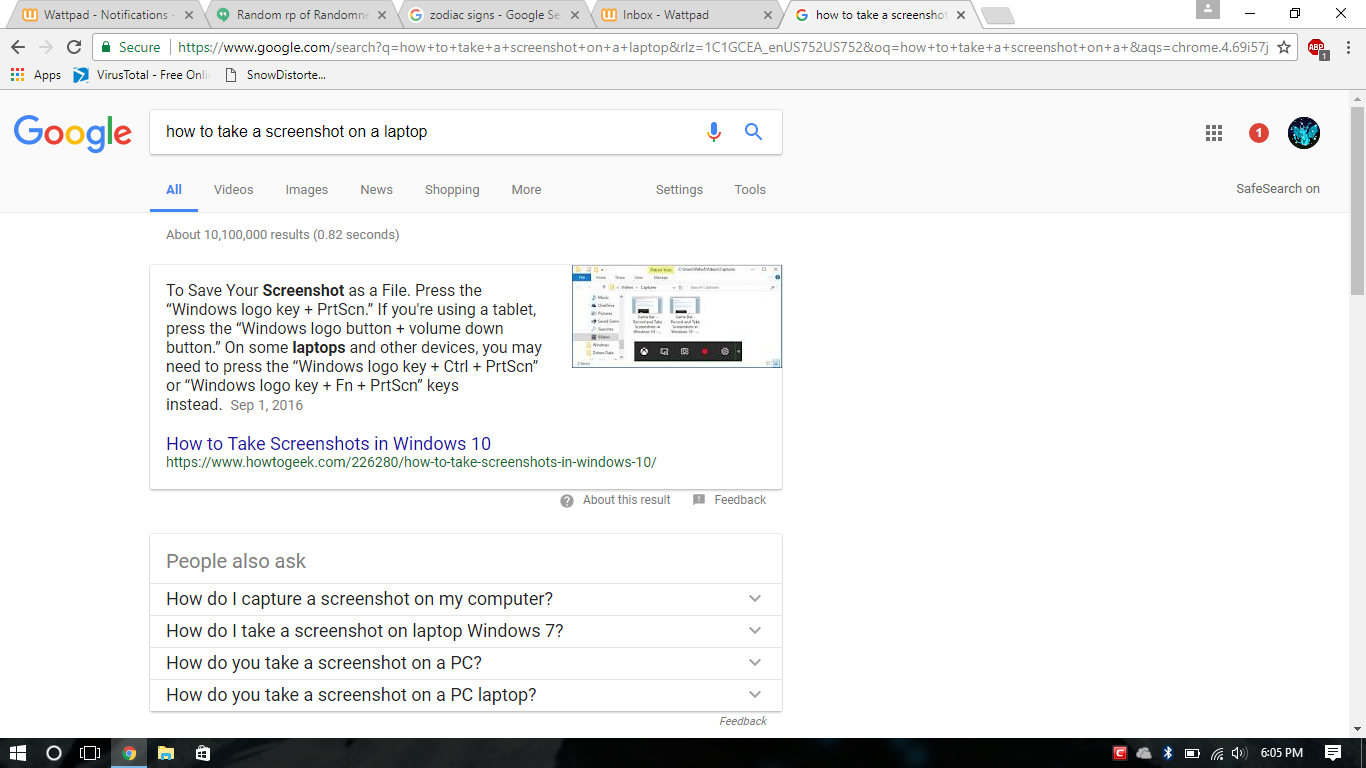Viewport: 1366px width, 768px height.
Task: Open the Chrome three-dot menu
Action: (x=1348, y=47)
